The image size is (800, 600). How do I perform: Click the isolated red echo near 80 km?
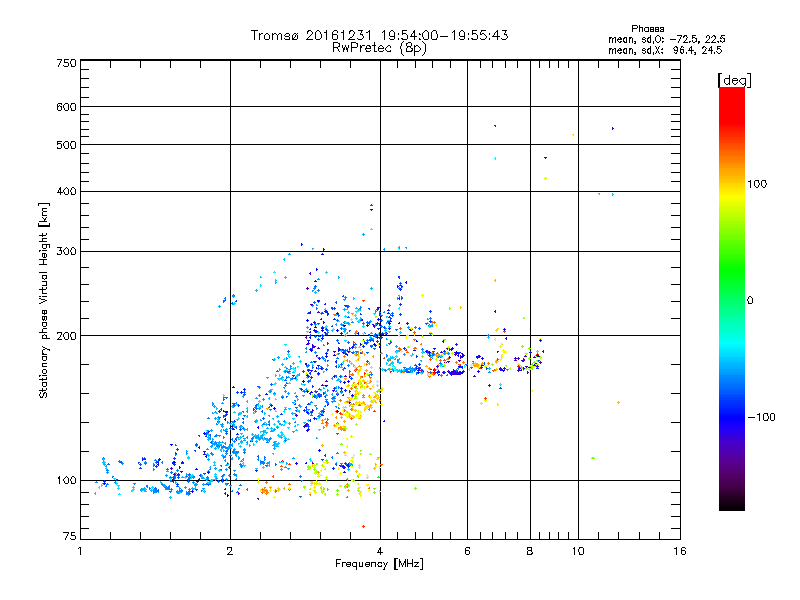[363, 526]
